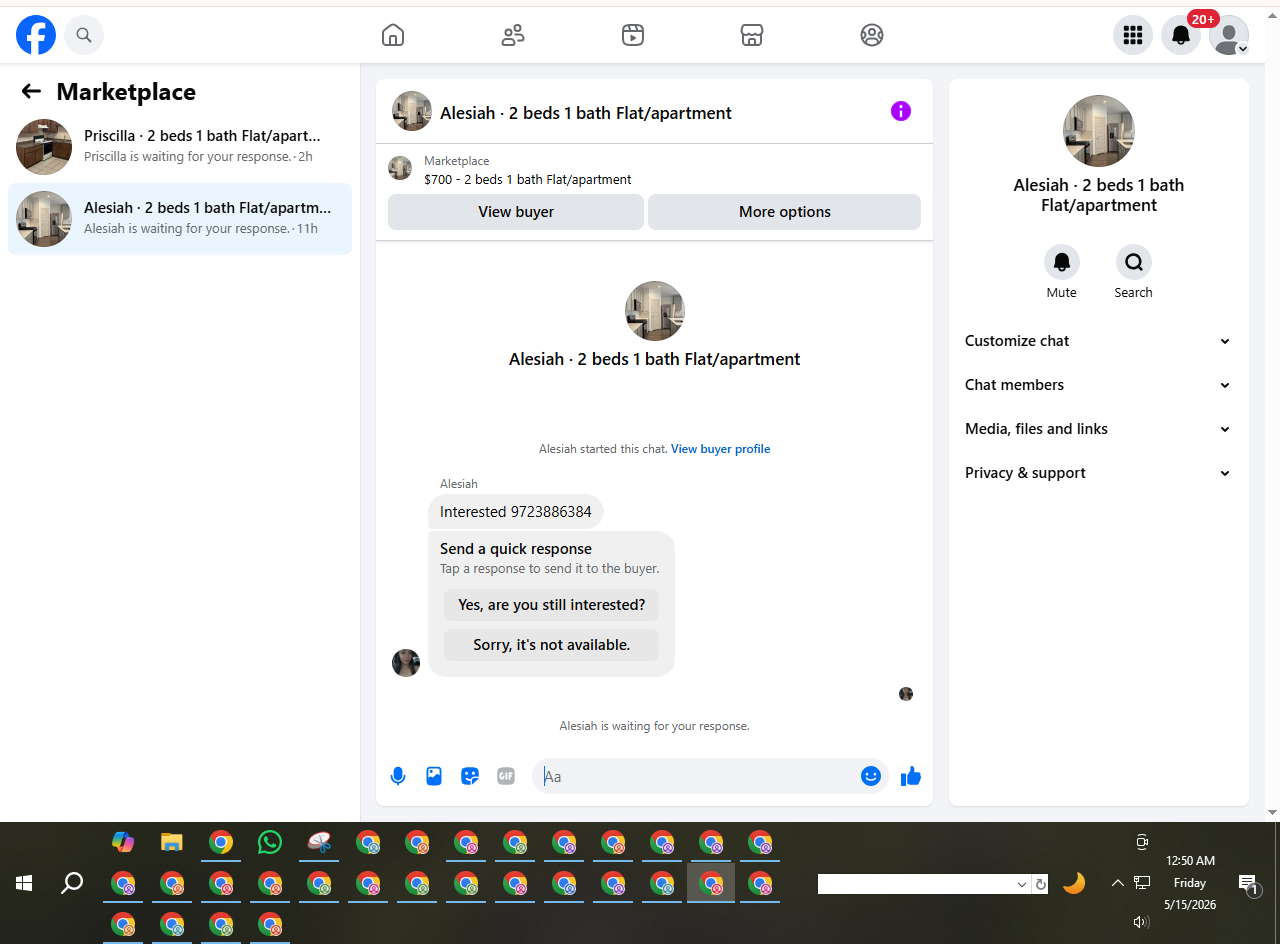Open the Friends icon in top navigation
Viewport: 1280px width, 944px height.
pos(513,35)
